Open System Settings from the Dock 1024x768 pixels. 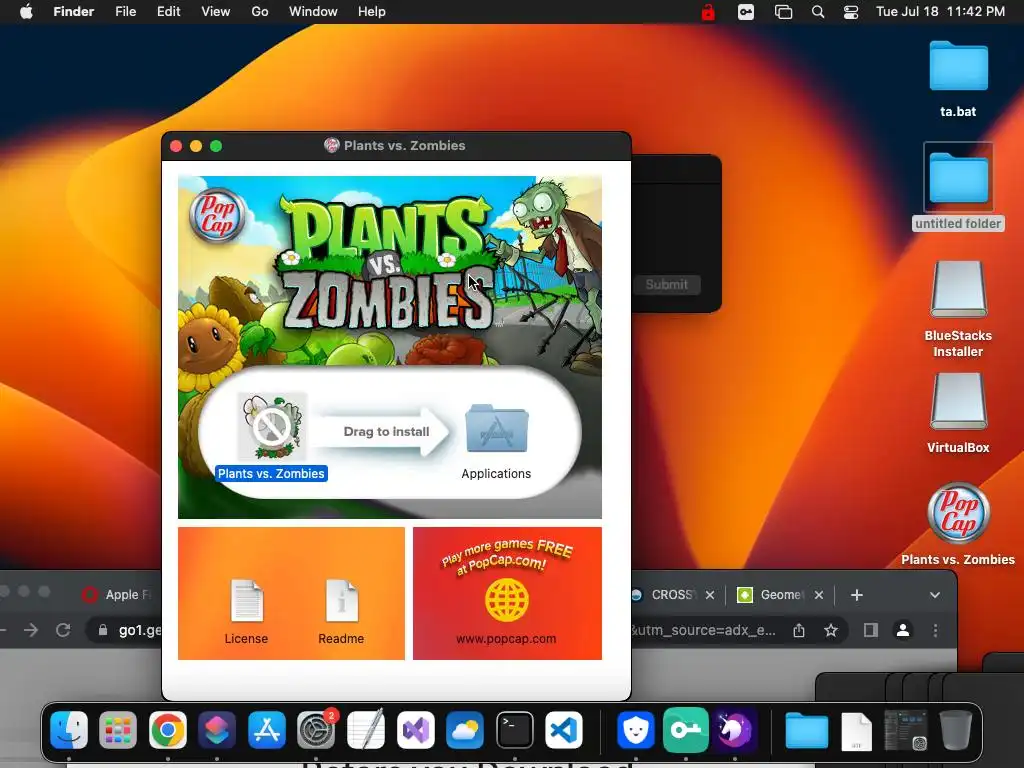tap(316, 729)
